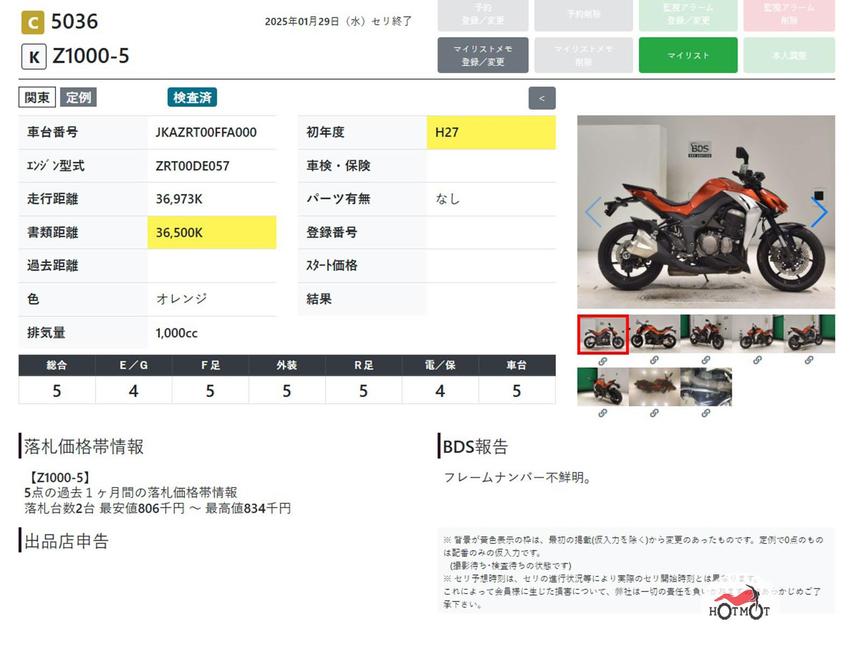Open マイリストメモ 登録/変更 button

pyautogui.click(x=482, y=55)
